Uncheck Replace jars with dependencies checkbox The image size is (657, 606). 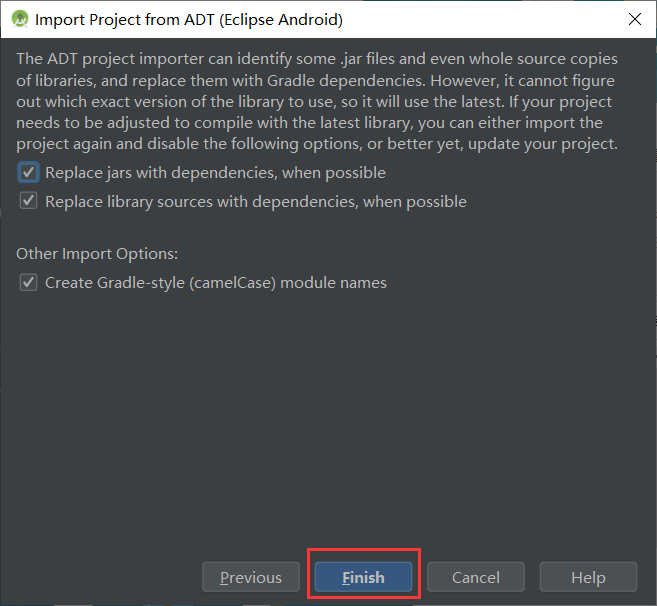click(28, 172)
